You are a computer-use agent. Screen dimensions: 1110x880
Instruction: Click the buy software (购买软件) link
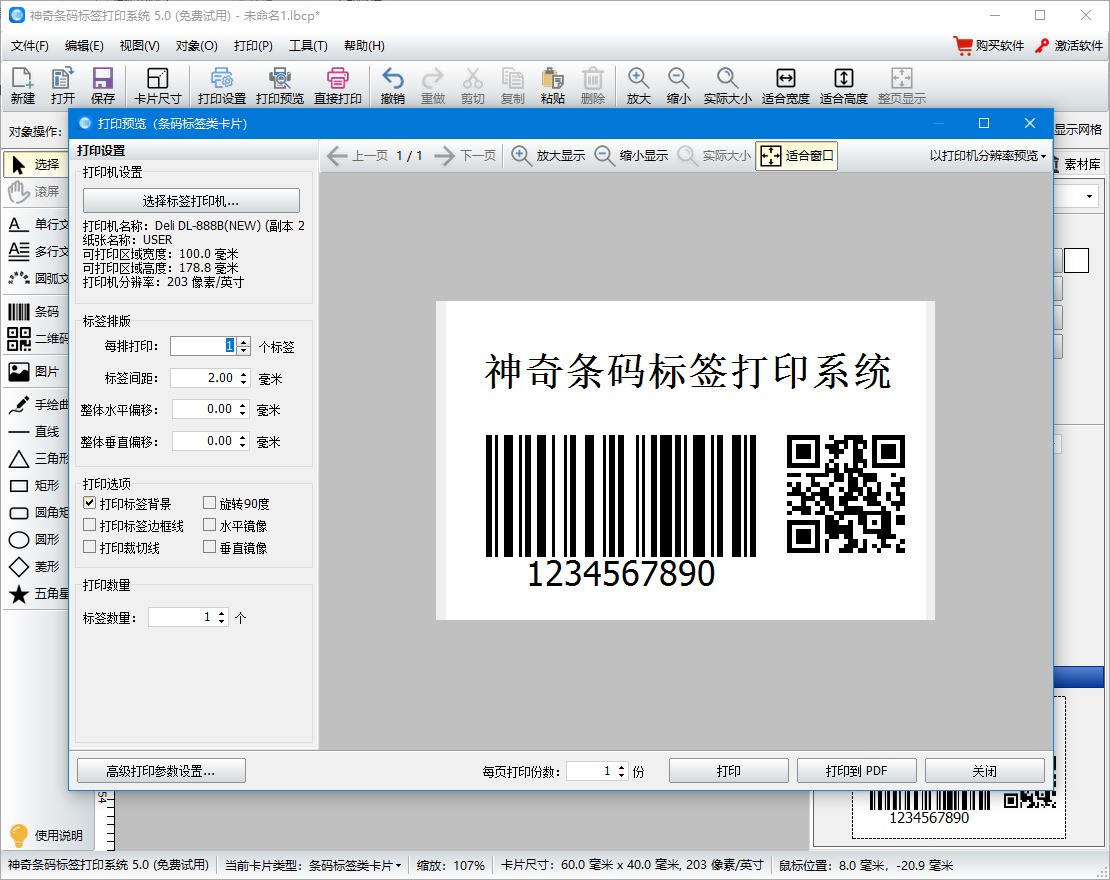tap(989, 45)
